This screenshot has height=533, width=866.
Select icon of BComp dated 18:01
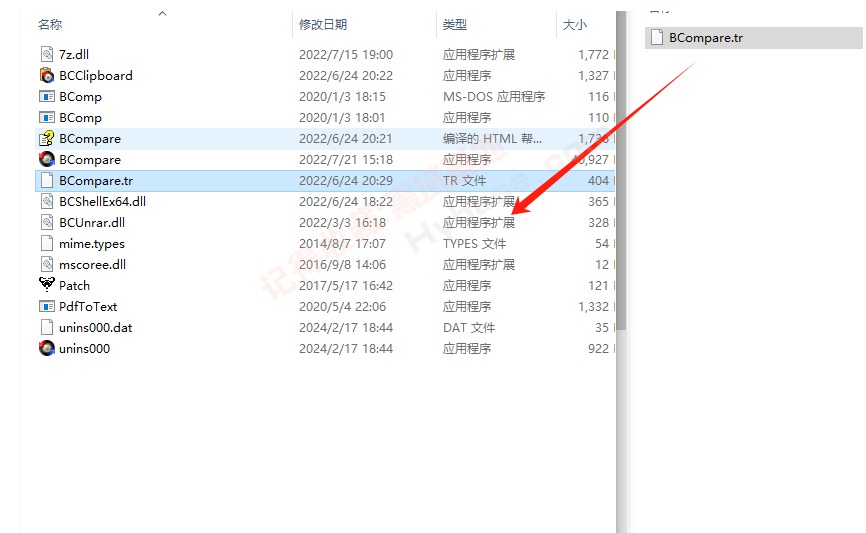coord(47,117)
